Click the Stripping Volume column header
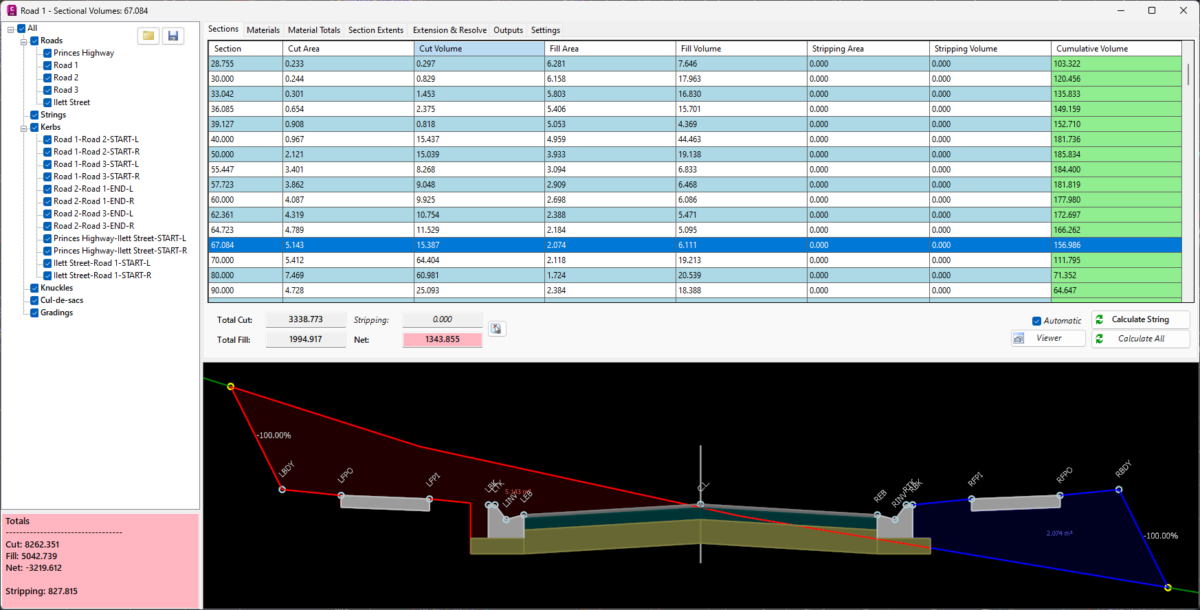 tap(990, 48)
